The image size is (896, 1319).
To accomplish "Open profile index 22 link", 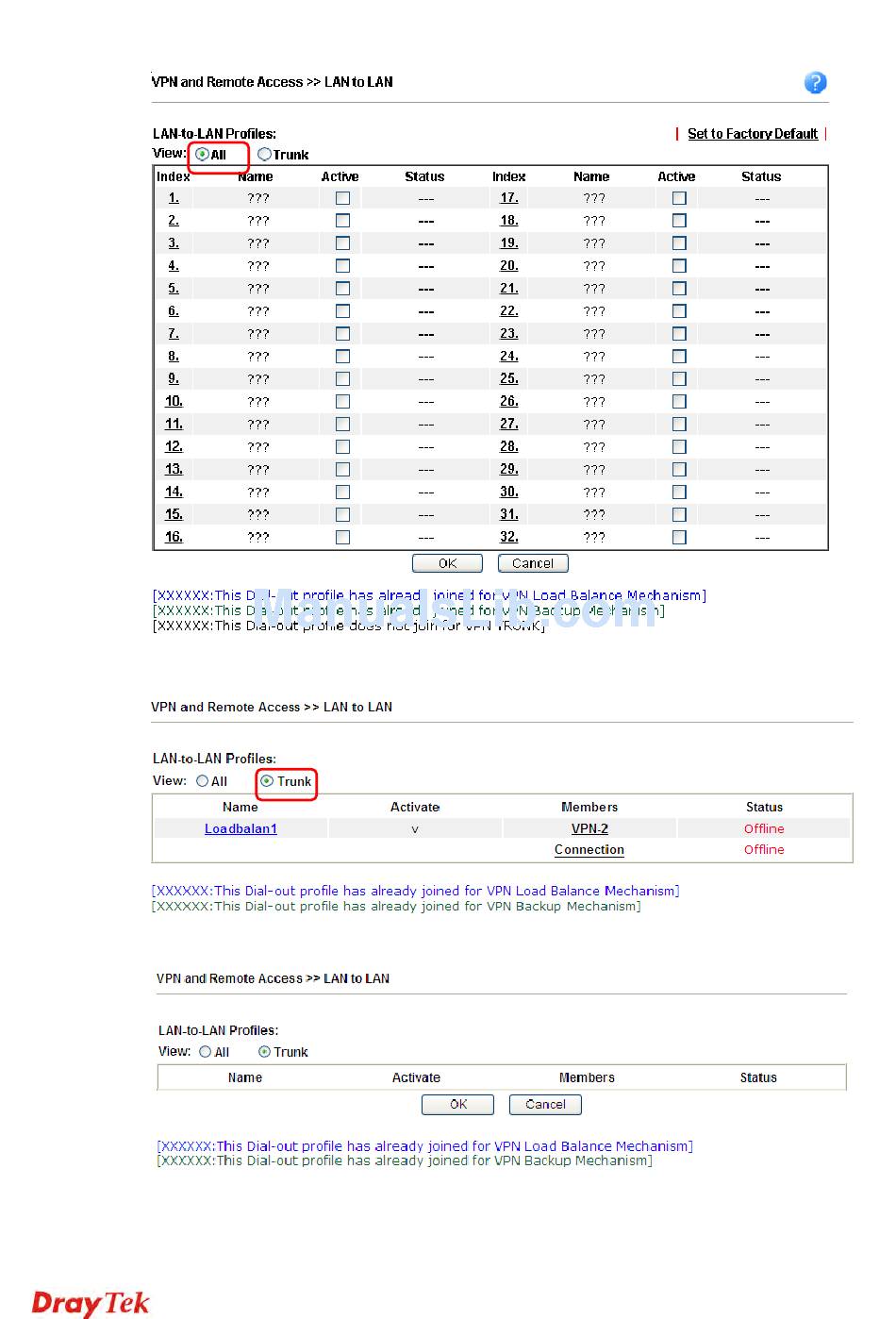I will tap(509, 311).
